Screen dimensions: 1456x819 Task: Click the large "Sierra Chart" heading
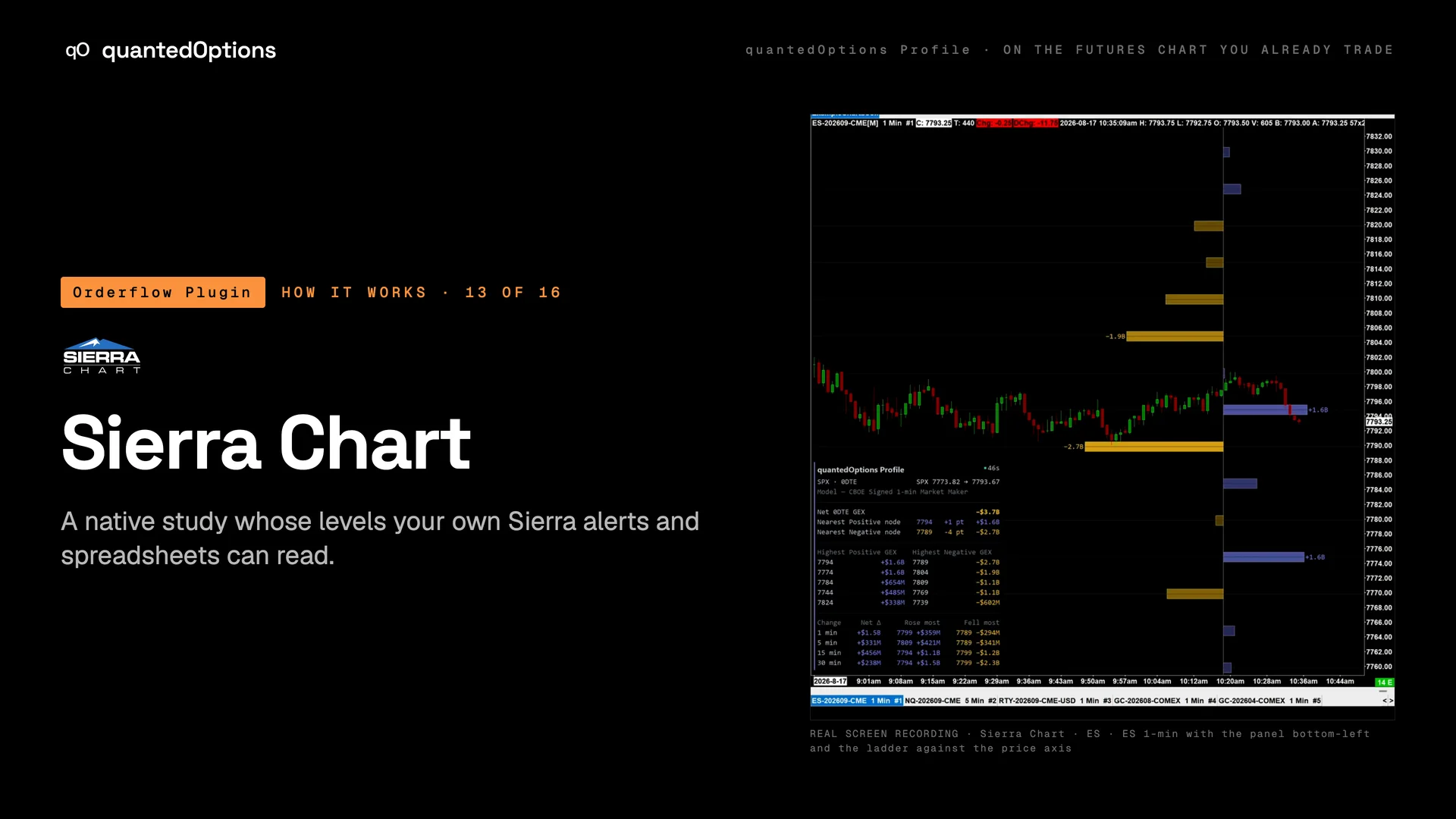point(266,443)
